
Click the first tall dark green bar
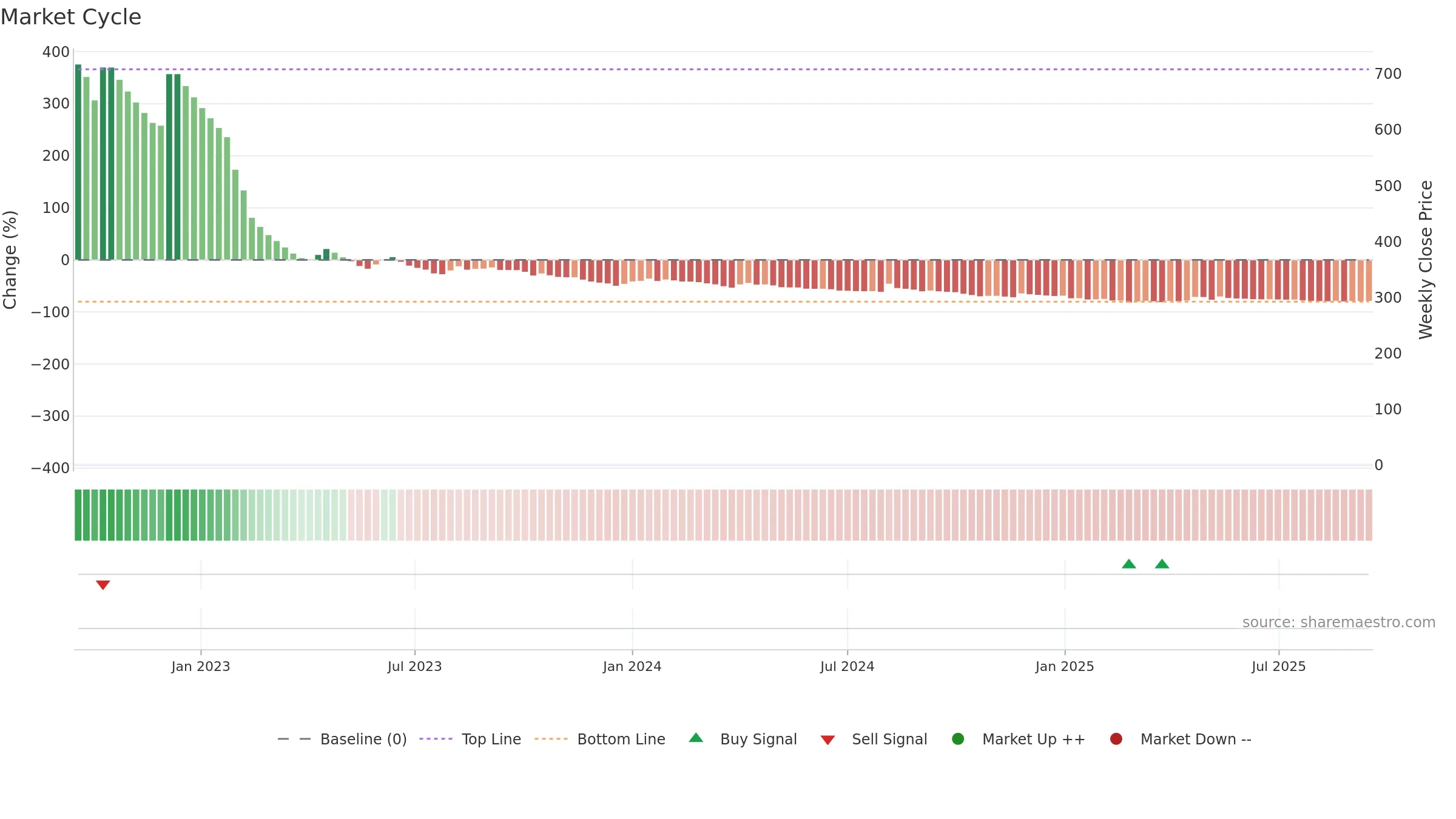point(78,162)
